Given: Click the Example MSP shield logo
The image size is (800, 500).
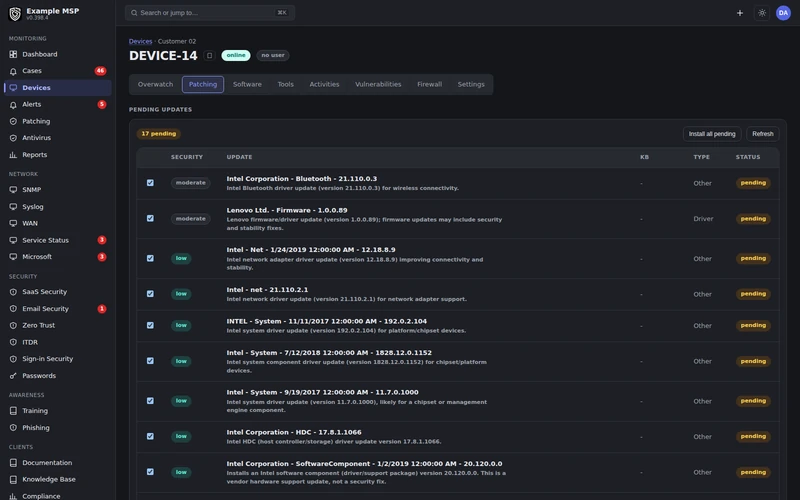Looking at the screenshot, I should (x=15, y=14).
